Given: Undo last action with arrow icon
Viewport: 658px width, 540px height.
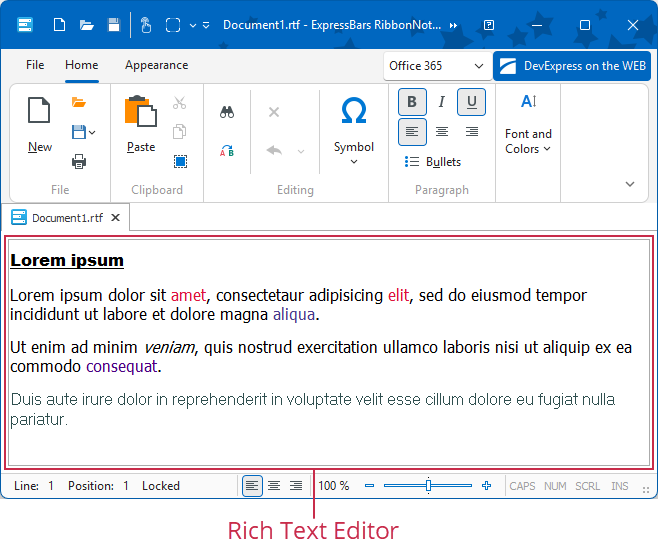Looking at the screenshot, I should (274, 150).
